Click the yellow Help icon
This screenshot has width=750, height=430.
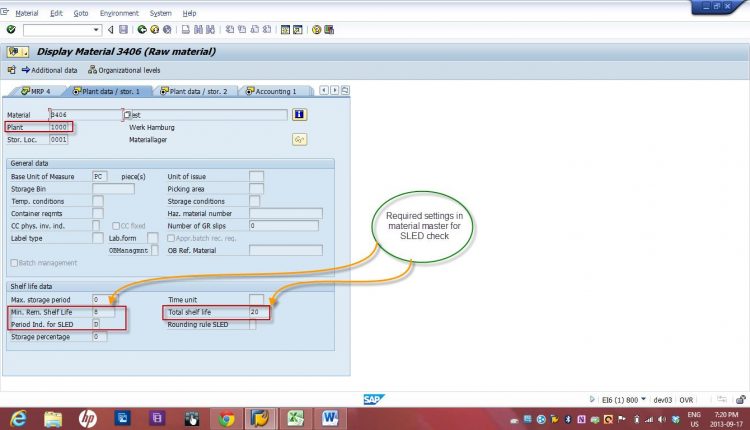317,30
